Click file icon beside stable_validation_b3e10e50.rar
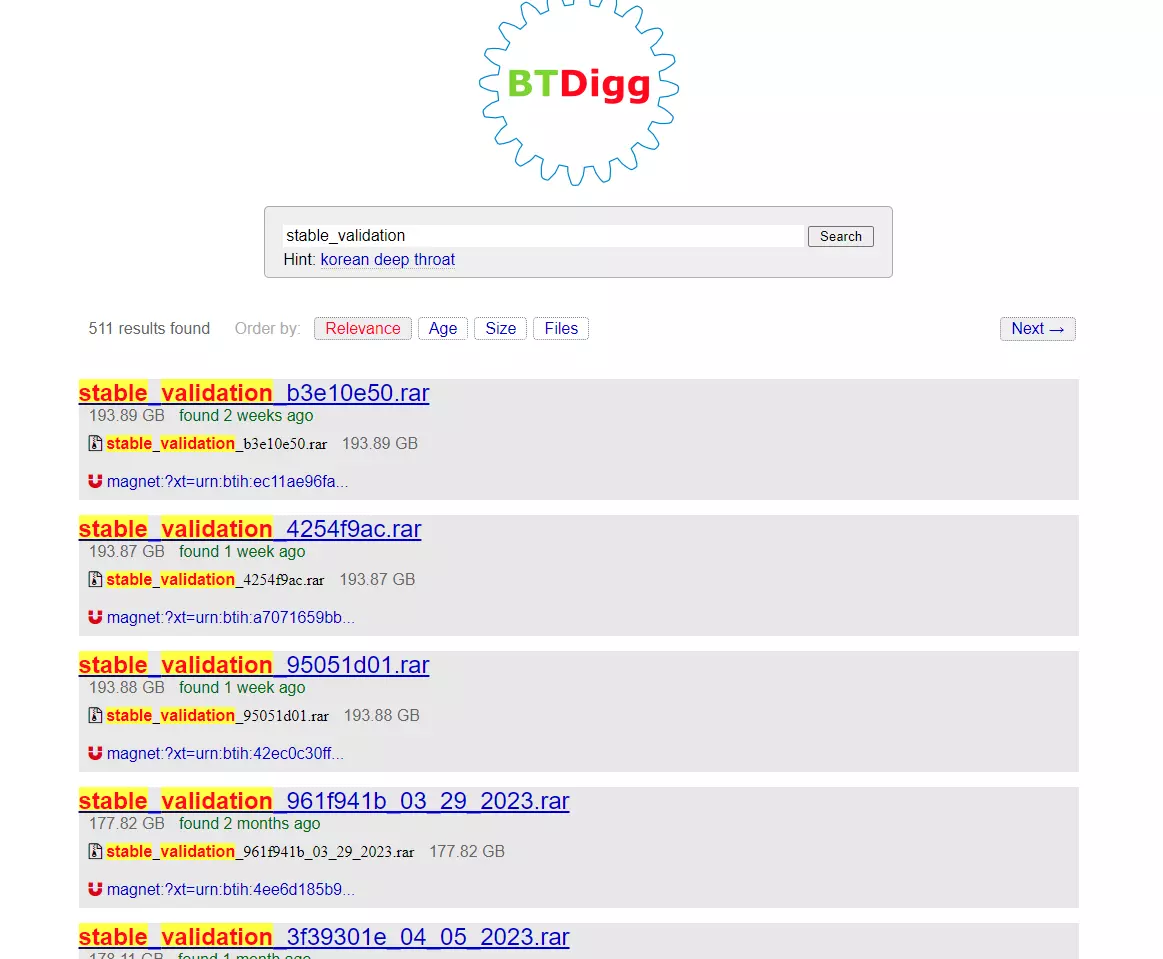Screen dimensions: 1163x959 click(95, 444)
